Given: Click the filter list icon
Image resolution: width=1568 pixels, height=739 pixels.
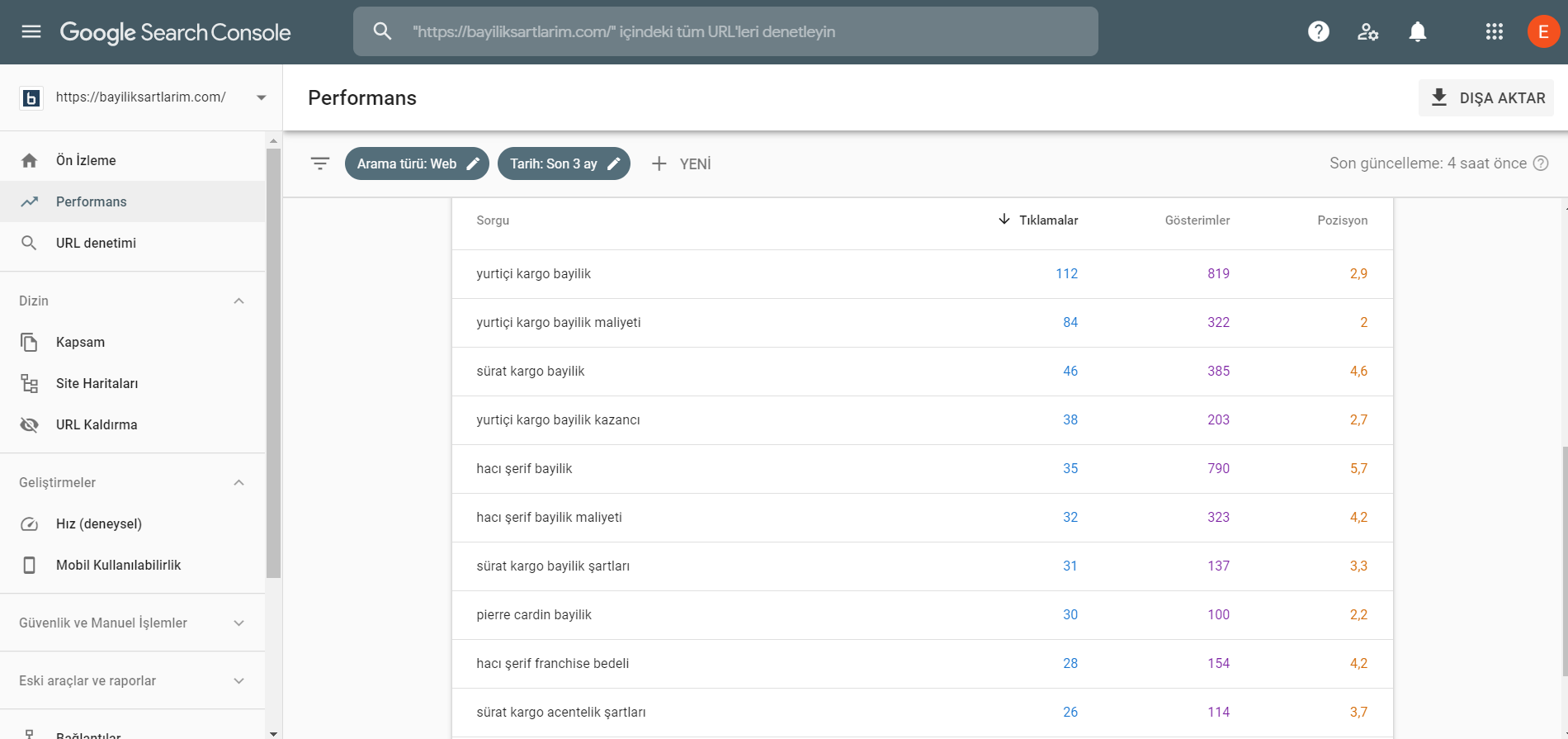Looking at the screenshot, I should coord(320,163).
